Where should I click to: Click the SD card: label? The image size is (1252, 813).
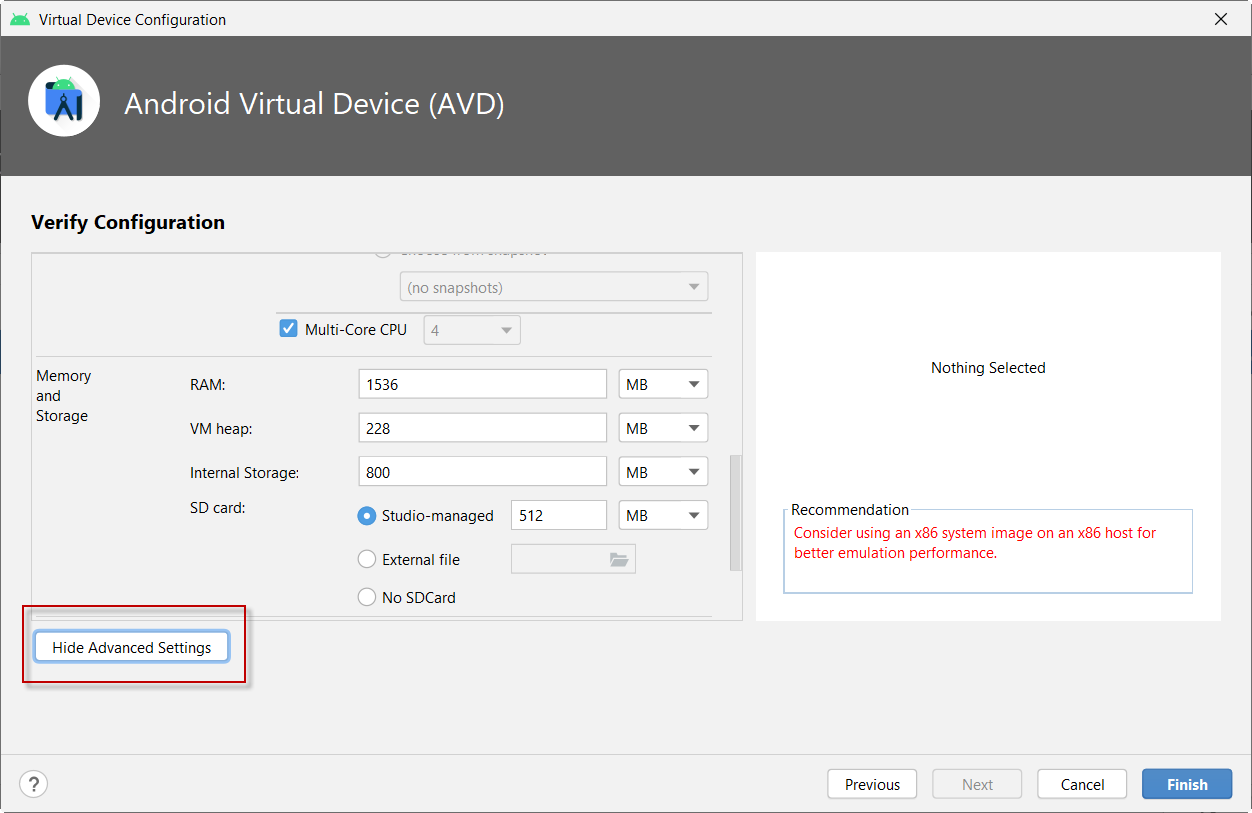218,508
